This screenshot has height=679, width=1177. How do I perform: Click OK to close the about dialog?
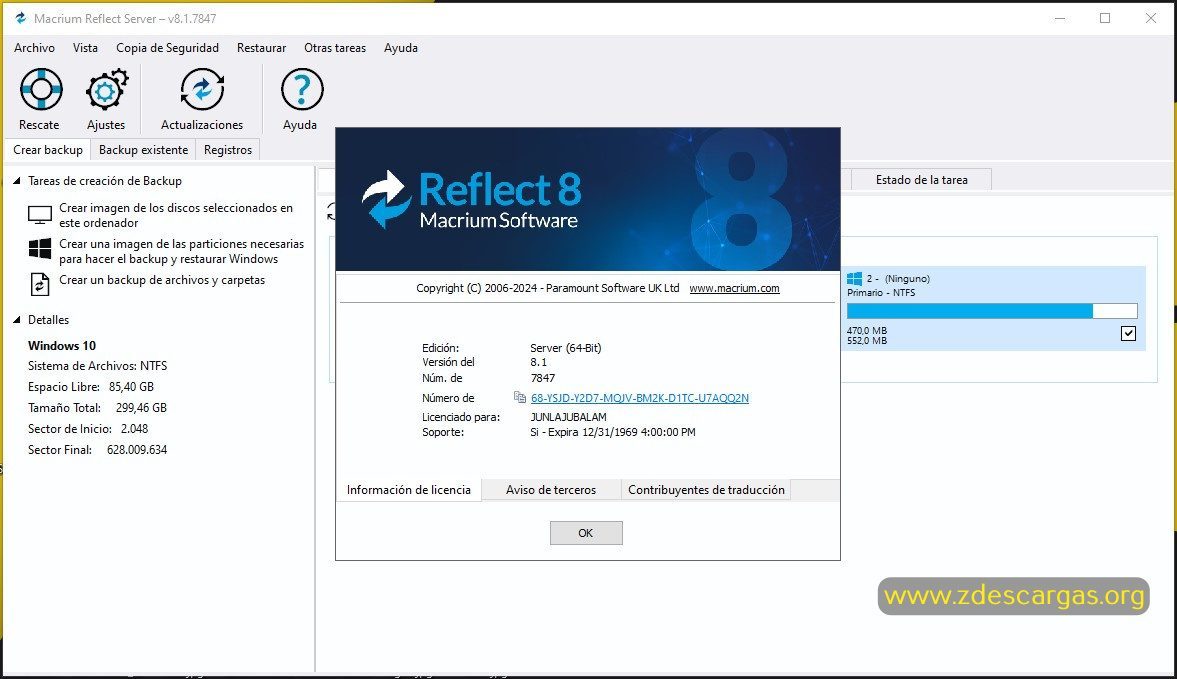click(x=585, y=533)
